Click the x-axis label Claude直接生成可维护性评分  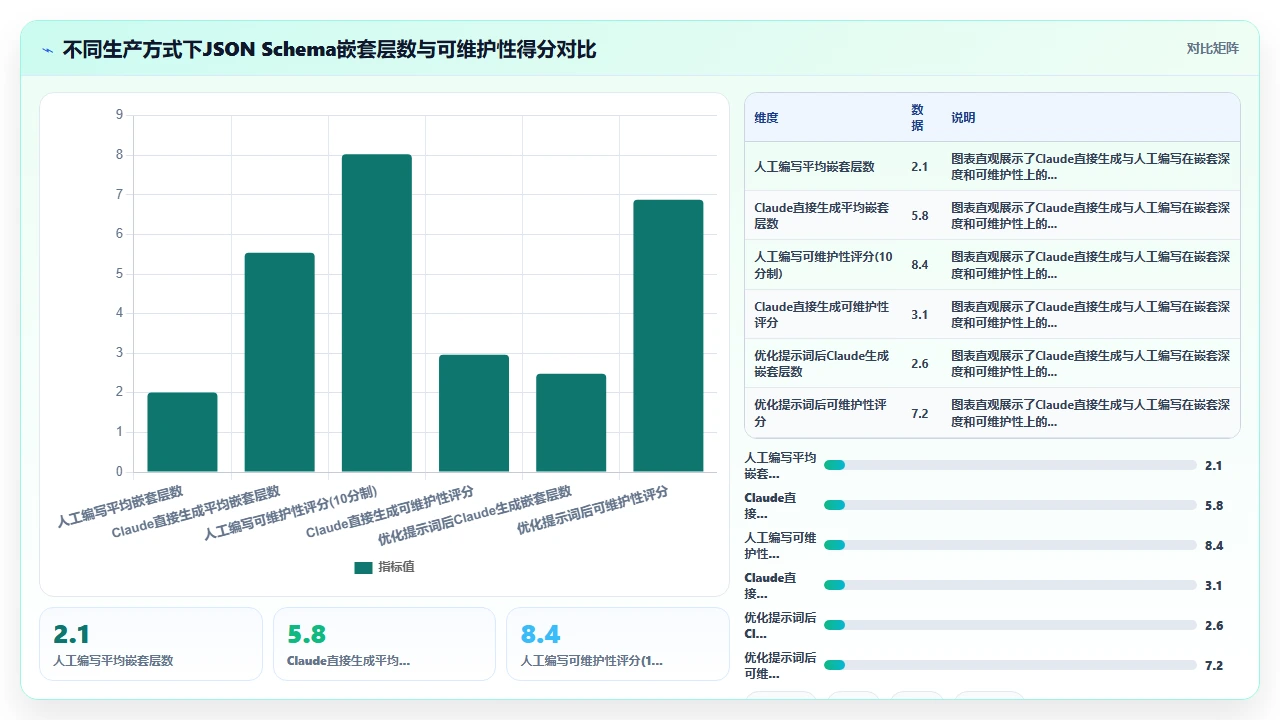pyautogui.click(x=390, y=511)
